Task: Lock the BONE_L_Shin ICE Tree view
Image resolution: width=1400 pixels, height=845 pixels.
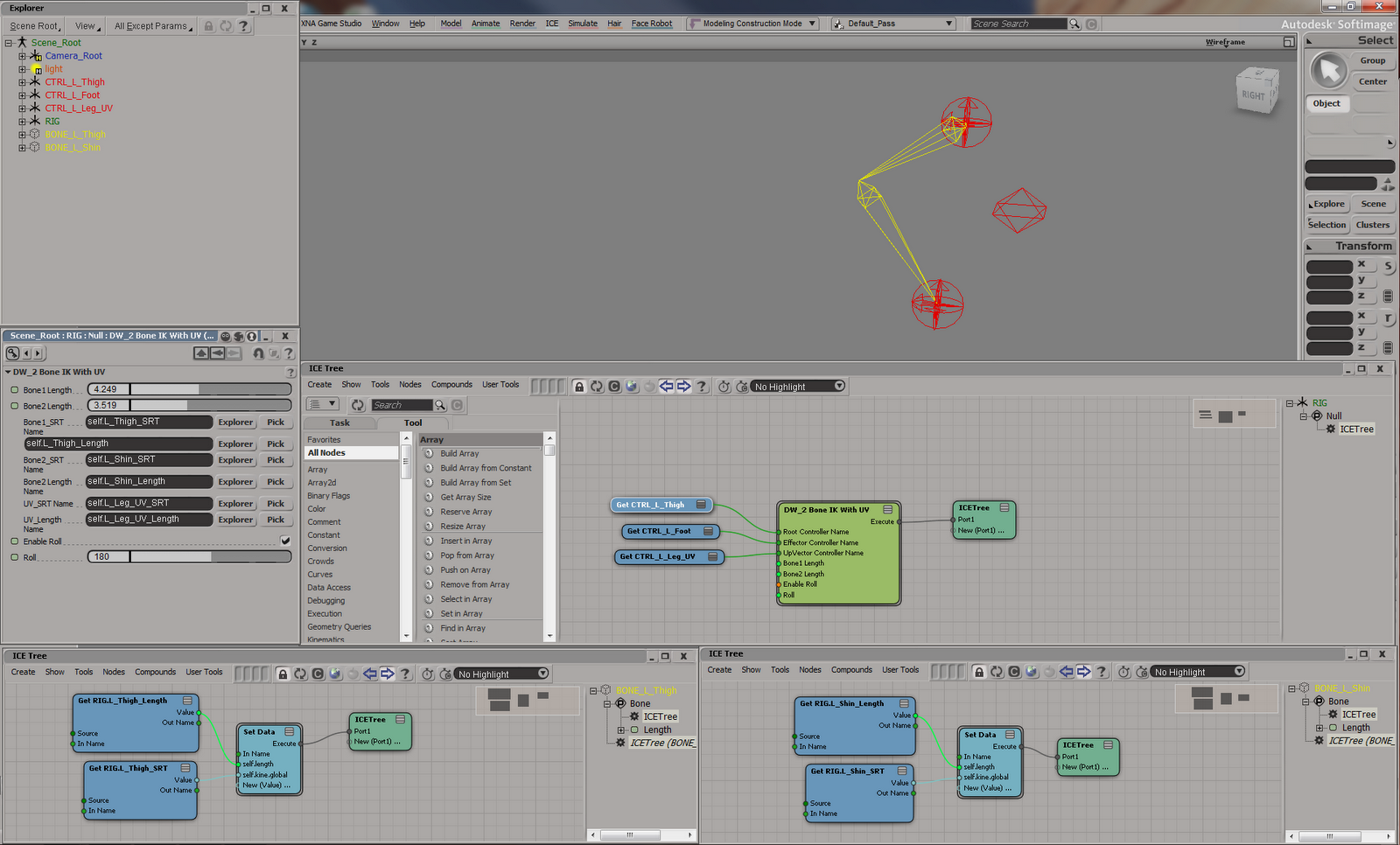Action: [979, 672]
